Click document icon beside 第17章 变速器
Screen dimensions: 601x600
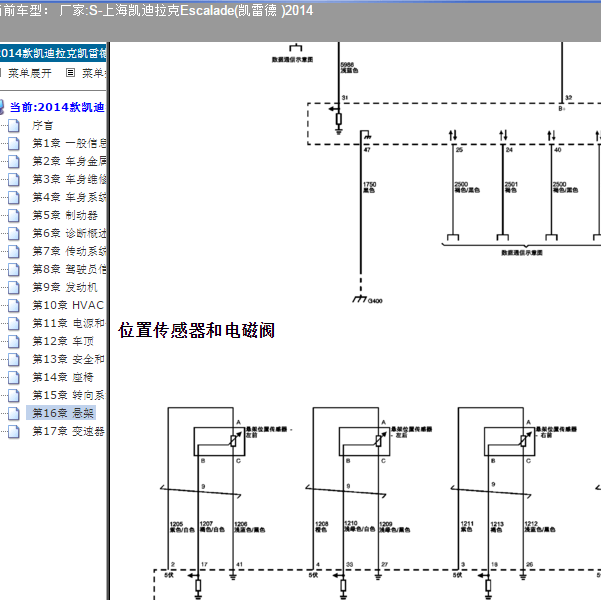[14, 432]
